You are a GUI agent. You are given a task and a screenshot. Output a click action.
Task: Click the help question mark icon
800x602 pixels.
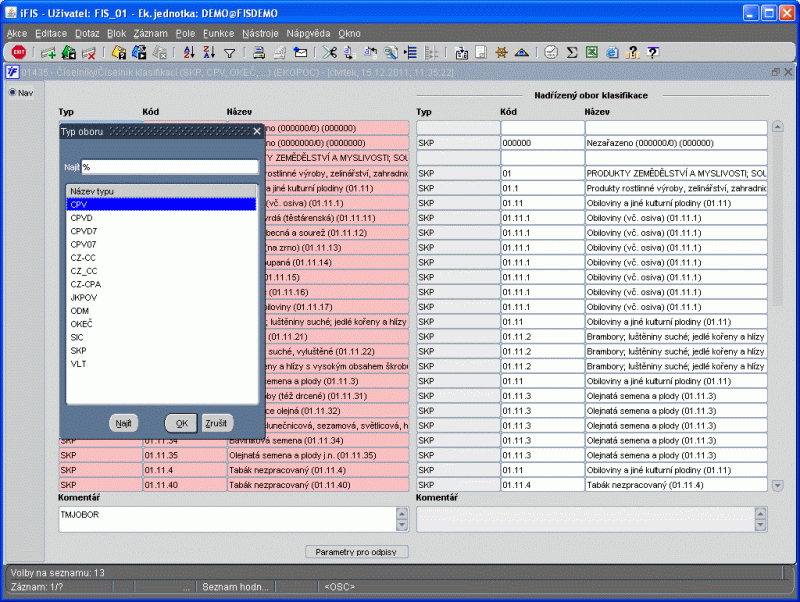click(653, 52)
